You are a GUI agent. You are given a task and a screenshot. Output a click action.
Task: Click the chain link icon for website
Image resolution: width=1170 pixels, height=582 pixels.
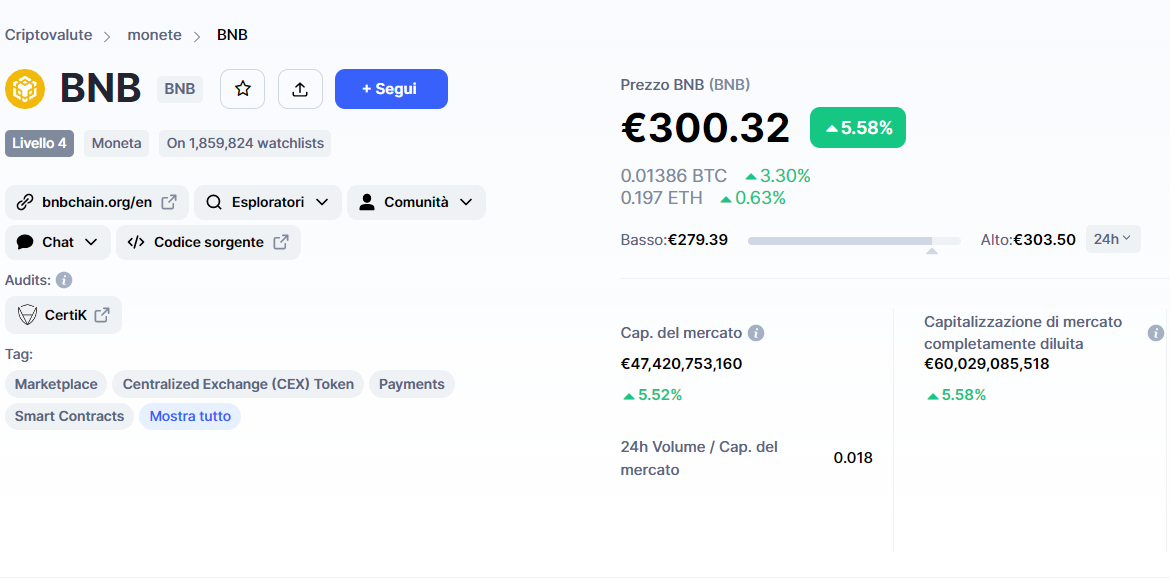coord(25,202)
